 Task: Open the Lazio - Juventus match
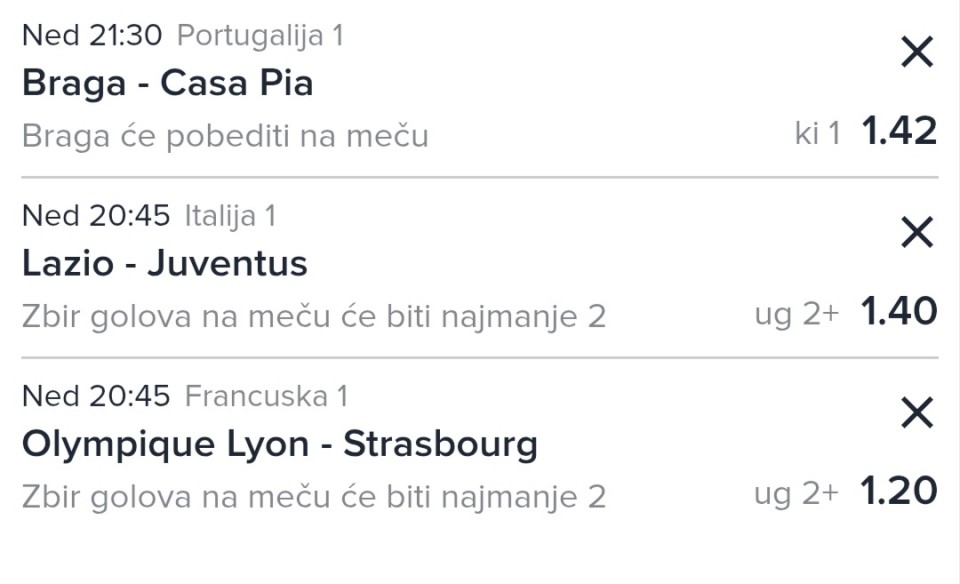tap(164, 263)
